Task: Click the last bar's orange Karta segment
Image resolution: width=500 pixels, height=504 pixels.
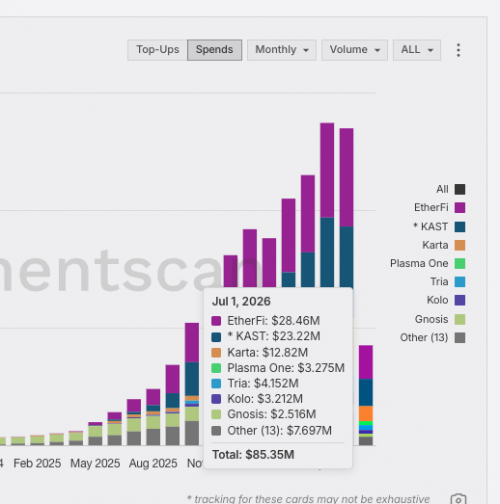Action: pyautogui.click(x=366, y=414)
